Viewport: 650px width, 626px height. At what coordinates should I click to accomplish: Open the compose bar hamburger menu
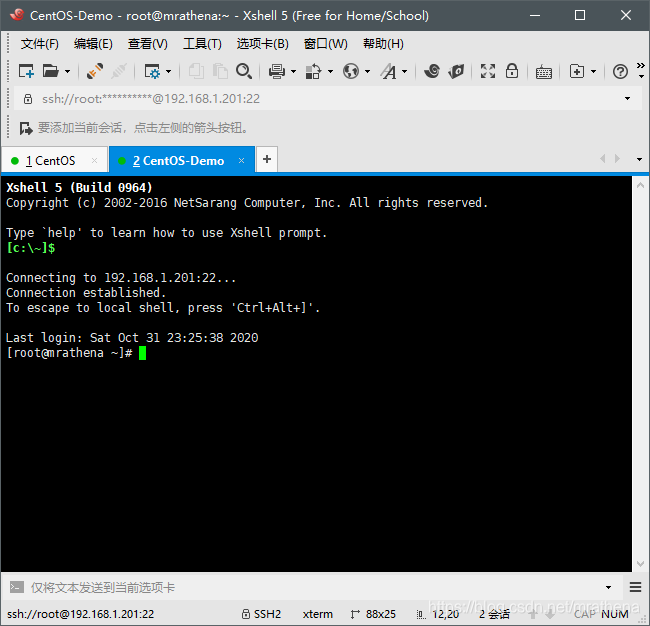(x=635, y=587)
